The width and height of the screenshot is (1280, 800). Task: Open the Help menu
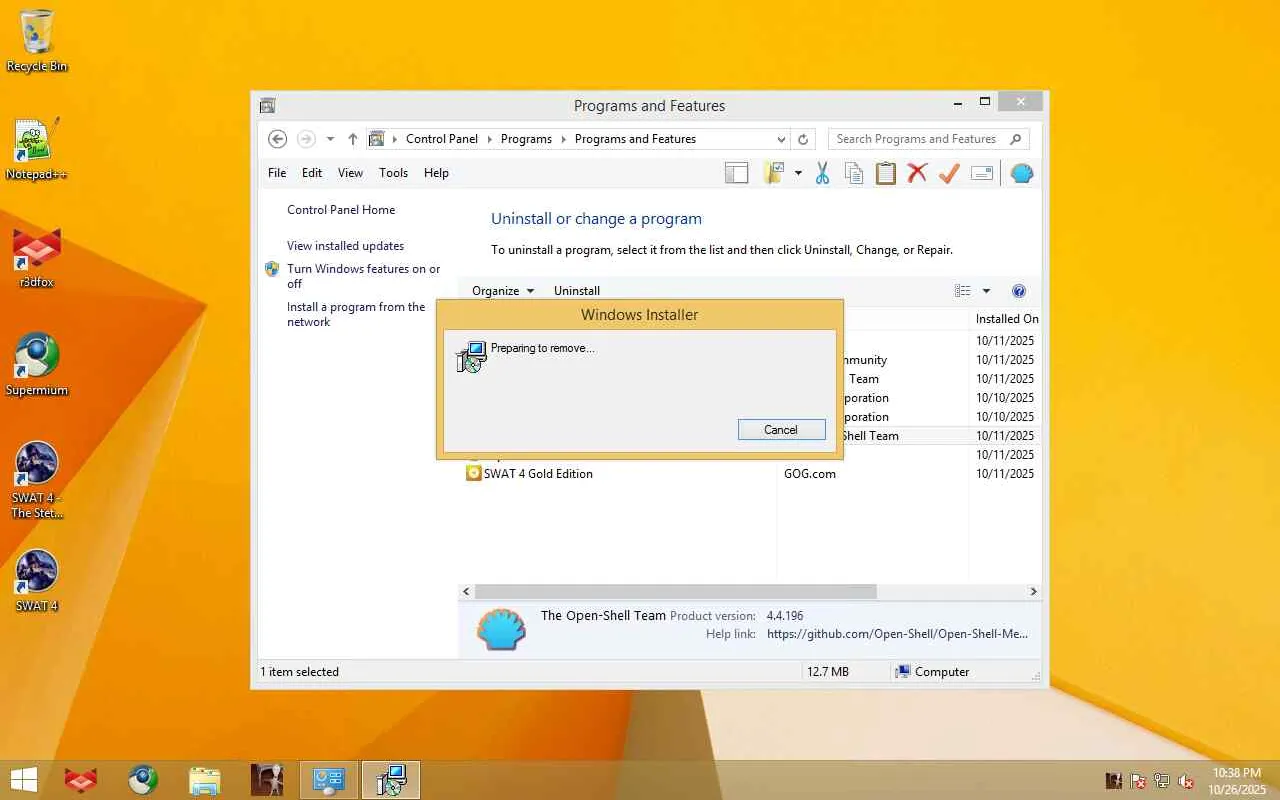point(436,173)
